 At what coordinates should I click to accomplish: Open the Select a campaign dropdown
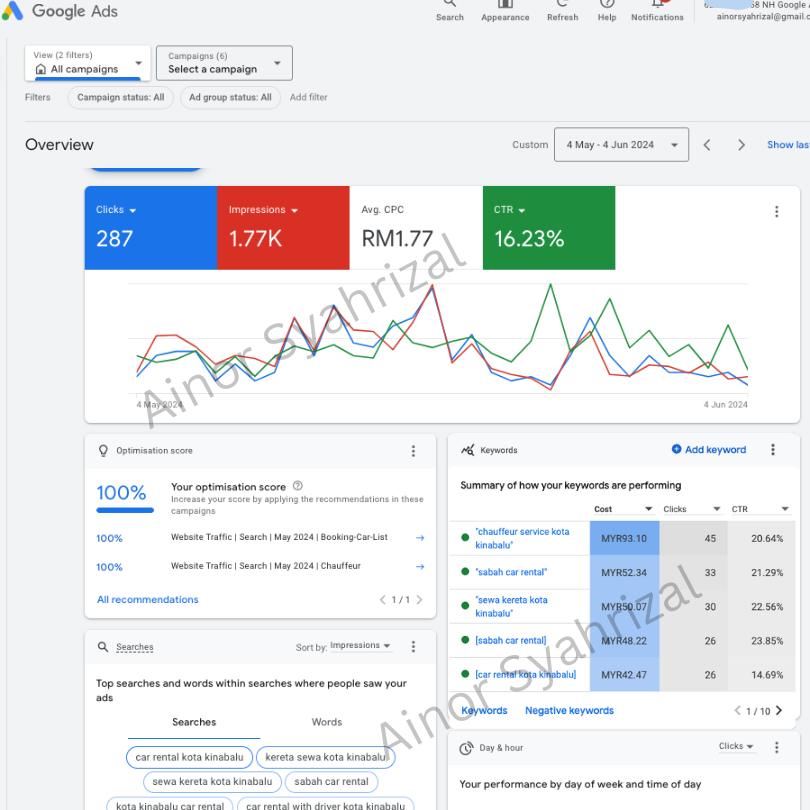[x=224, y=63]
